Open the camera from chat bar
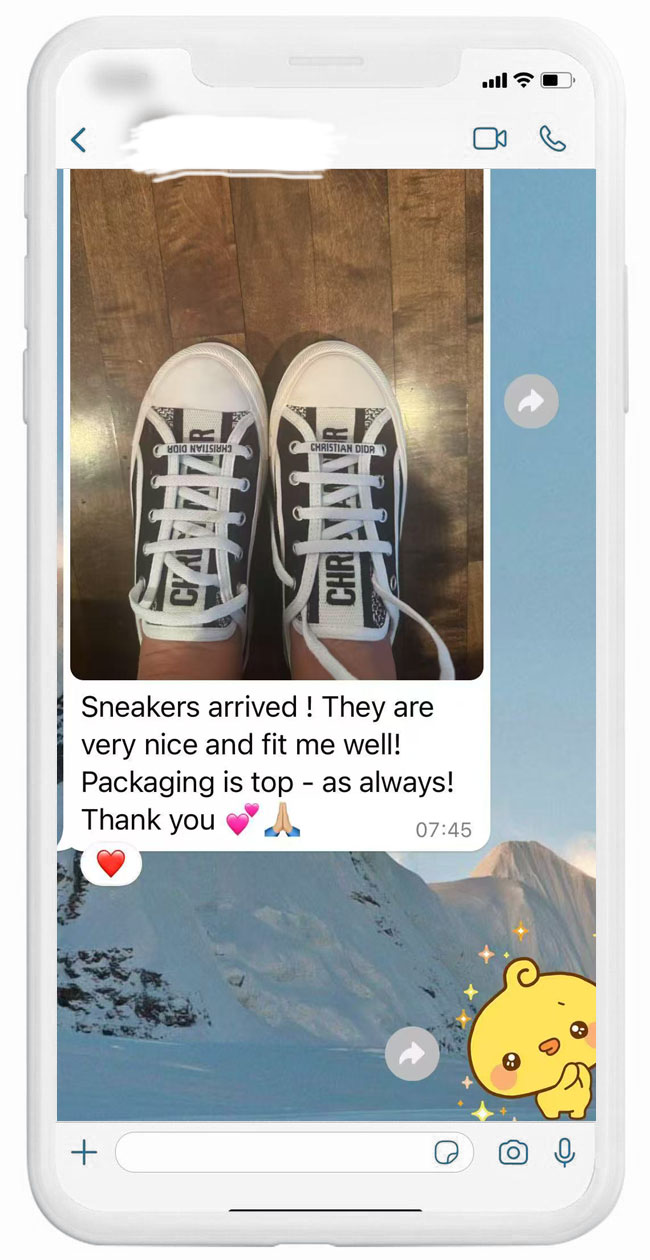 513,1153
